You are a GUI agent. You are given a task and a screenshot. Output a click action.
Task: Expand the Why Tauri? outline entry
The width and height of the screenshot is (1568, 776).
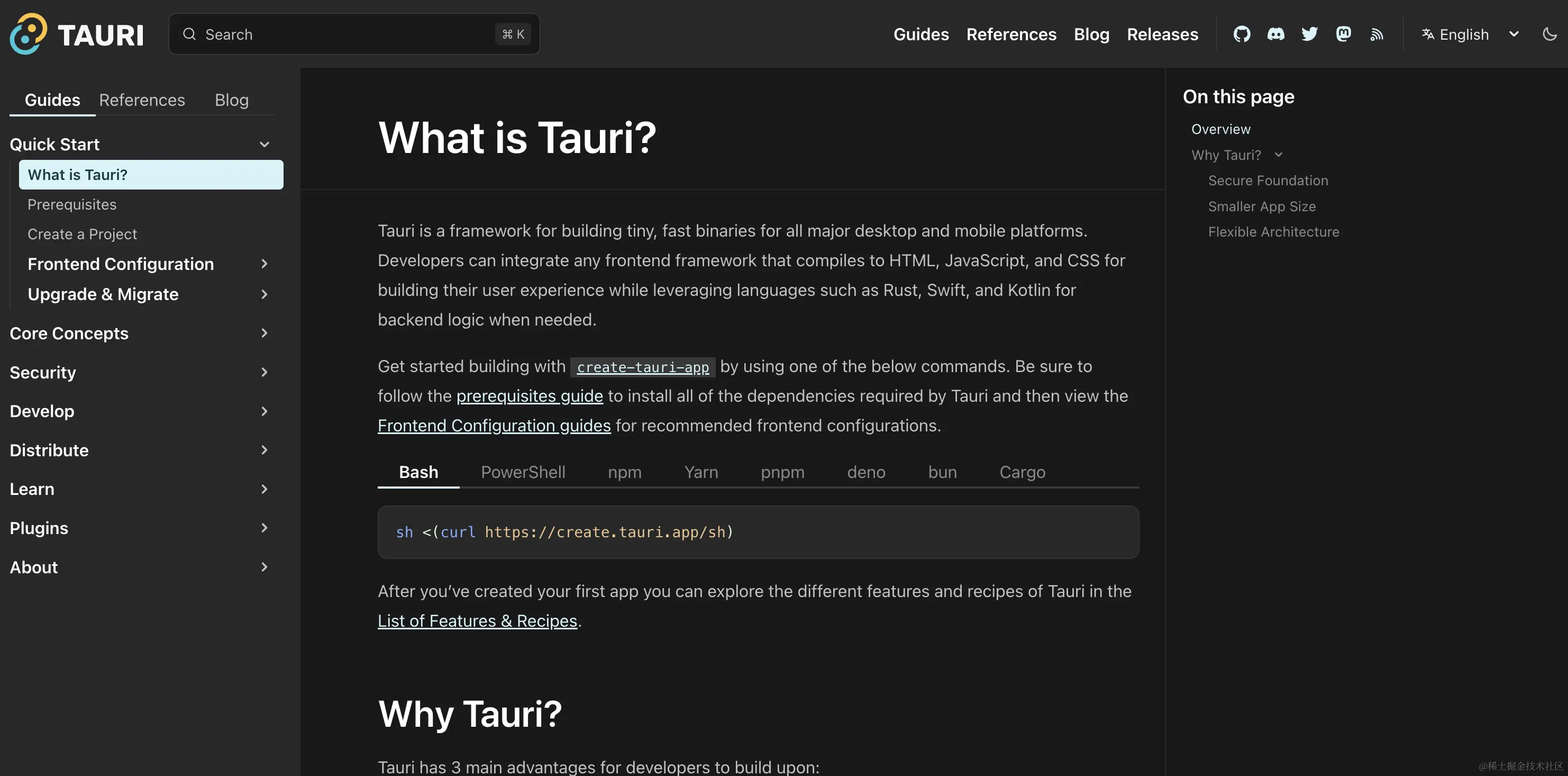(x=1280, y=155)
